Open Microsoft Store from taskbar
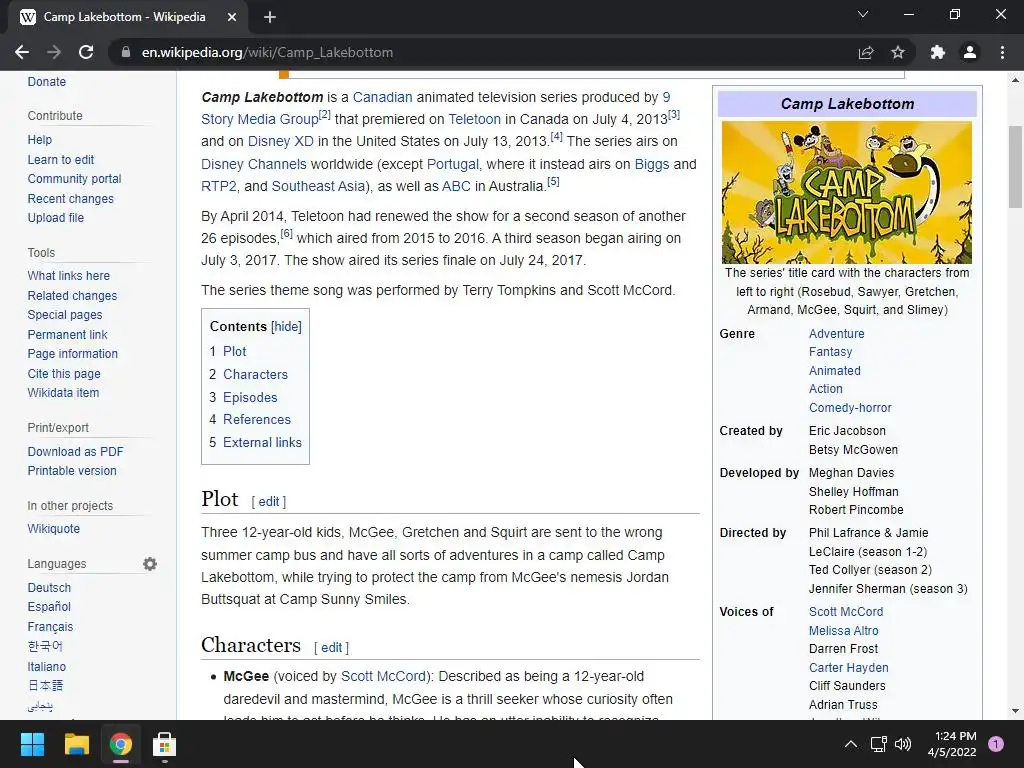 pos(165,744)
